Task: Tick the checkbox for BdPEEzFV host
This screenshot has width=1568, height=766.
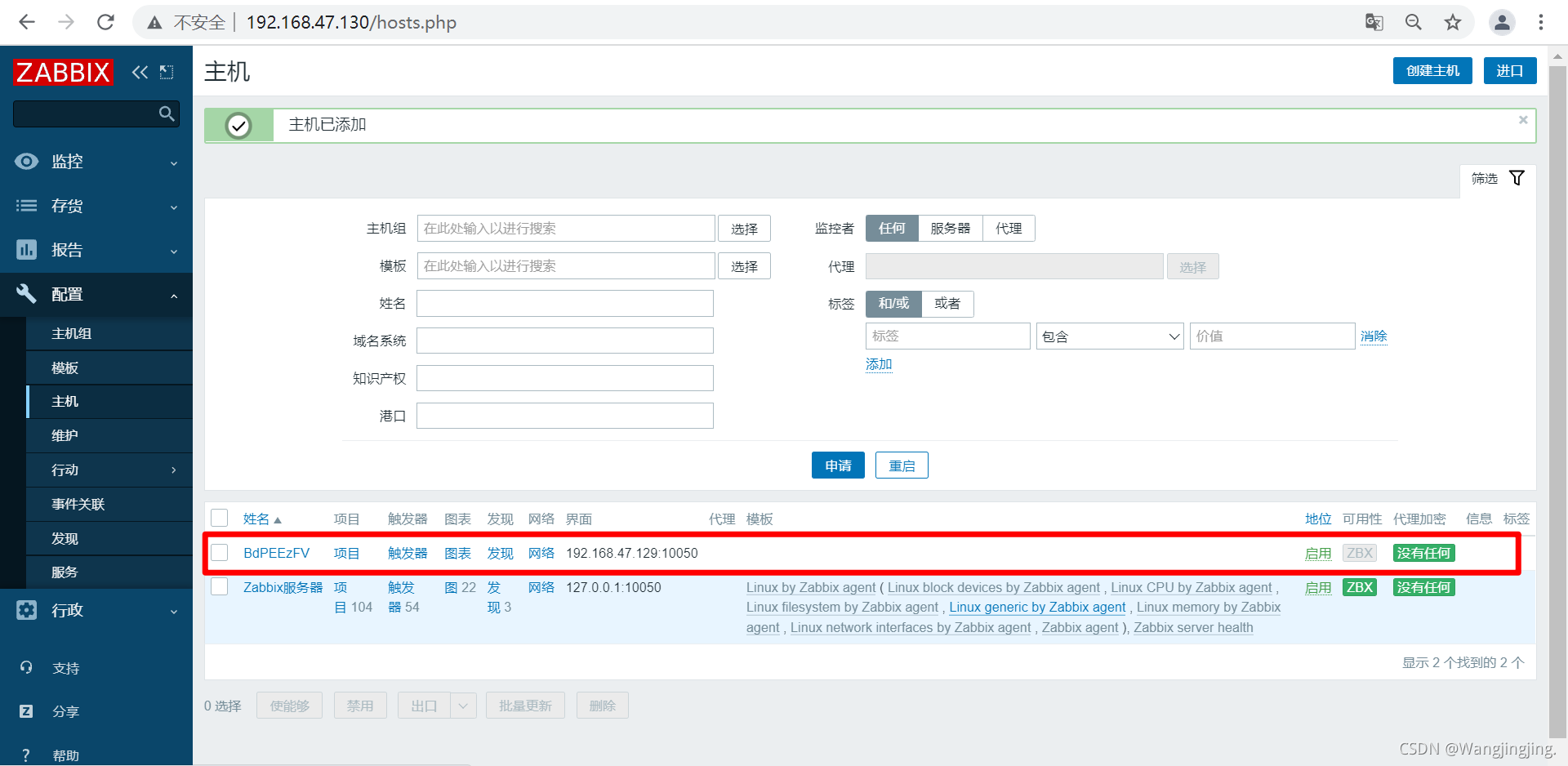Action: point(220,553)
